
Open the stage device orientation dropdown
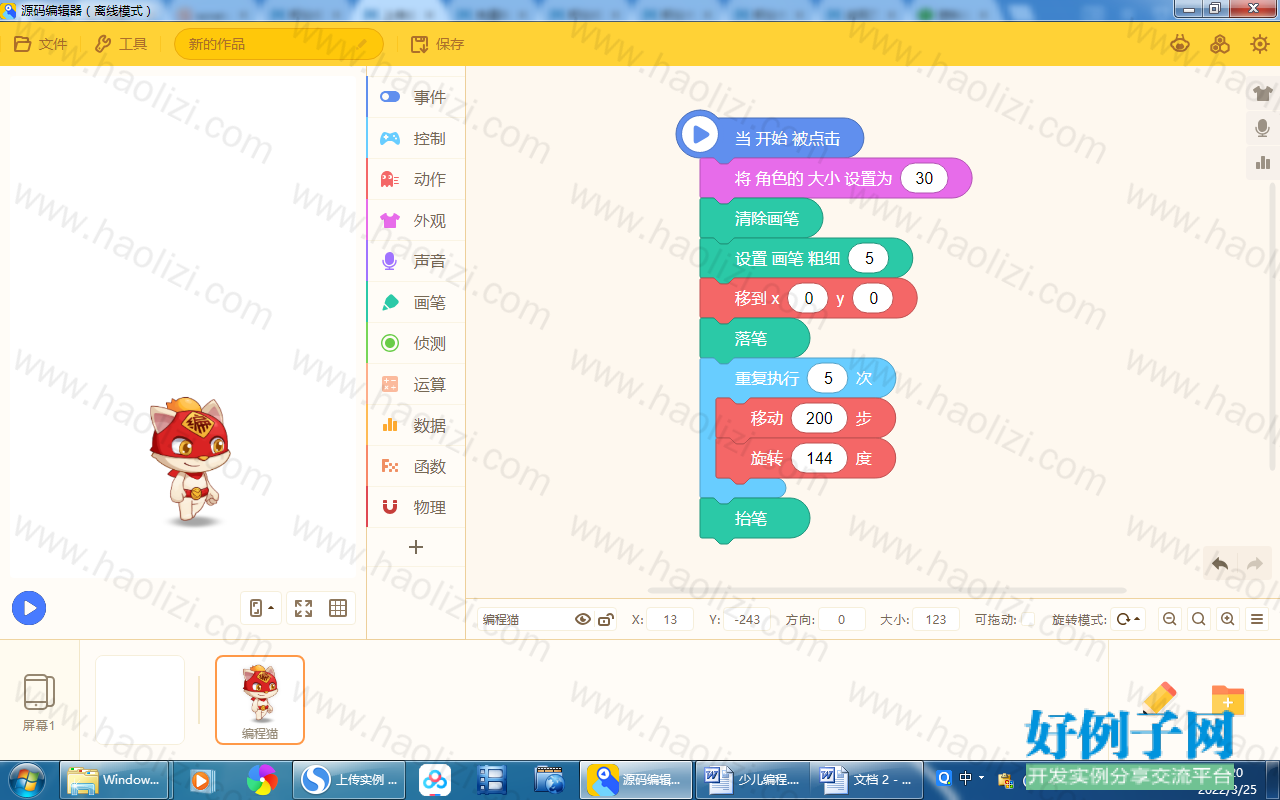pos(261,608)
